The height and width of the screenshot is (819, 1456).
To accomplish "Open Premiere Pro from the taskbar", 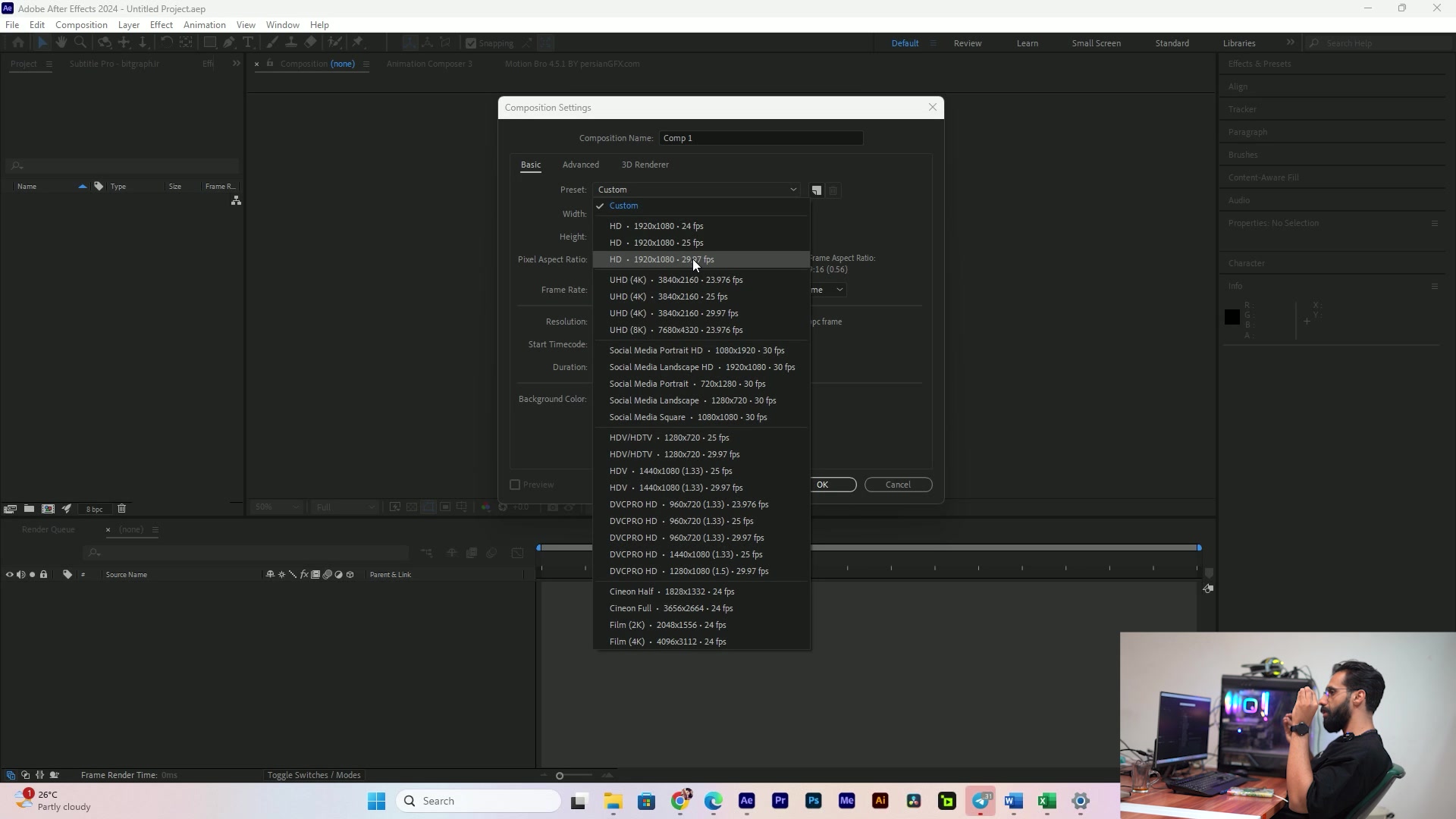I will pos(780,801).
